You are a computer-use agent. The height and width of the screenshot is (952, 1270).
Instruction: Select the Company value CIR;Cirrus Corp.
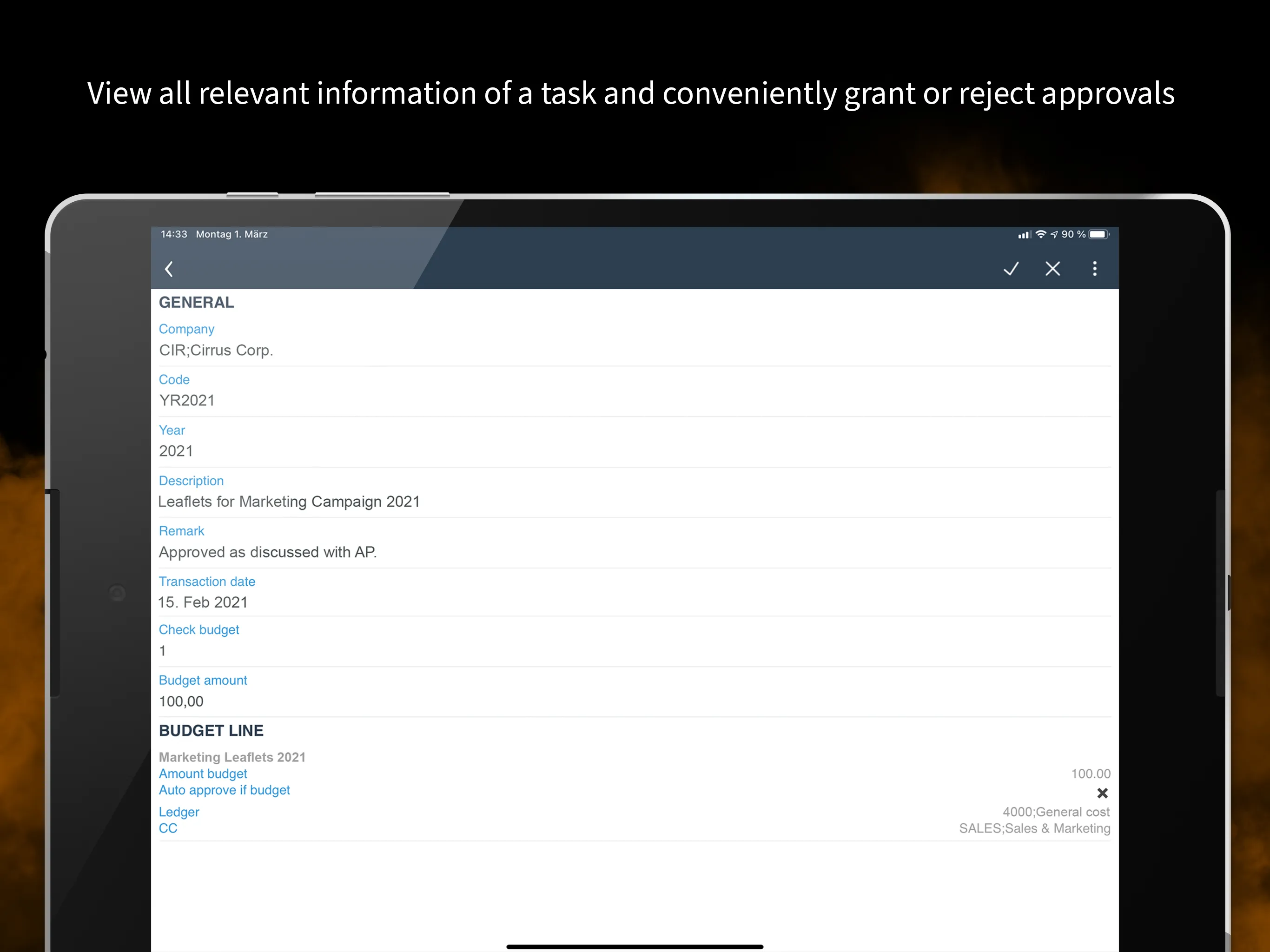coord(216,350)
